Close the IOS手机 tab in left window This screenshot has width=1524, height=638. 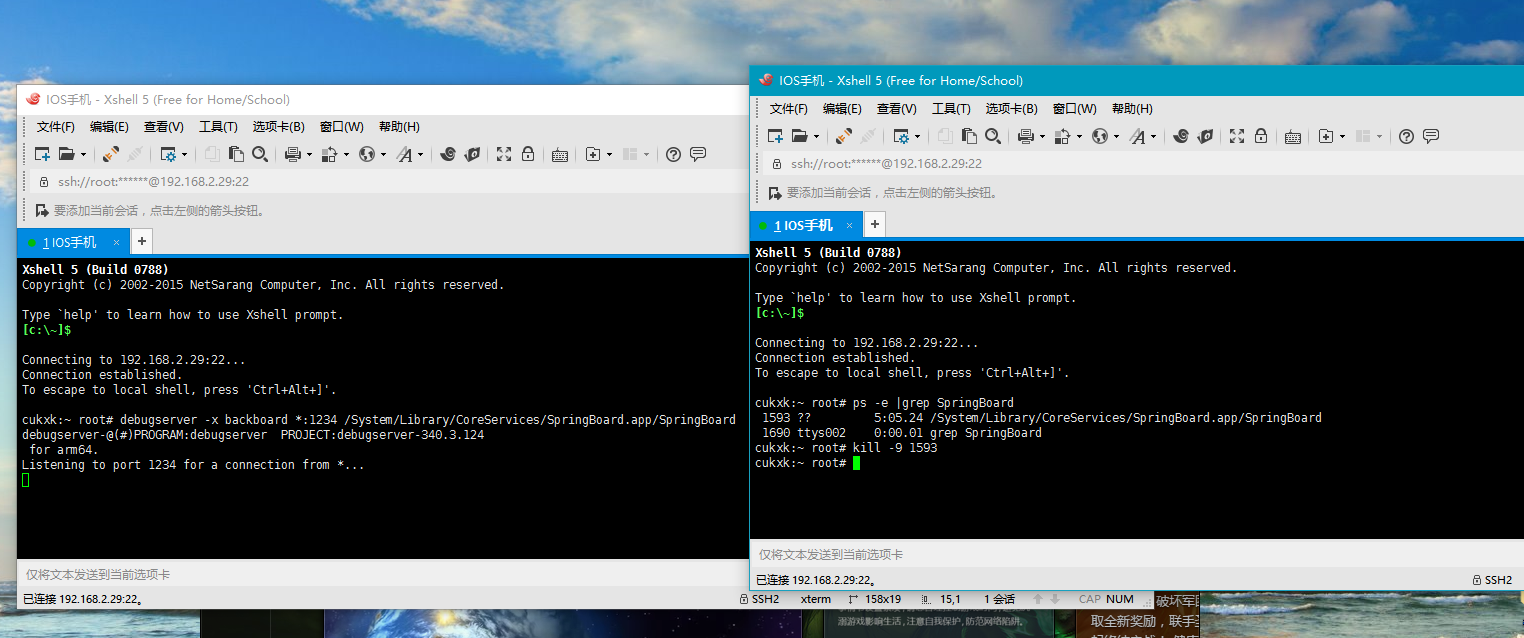point(116,242)
